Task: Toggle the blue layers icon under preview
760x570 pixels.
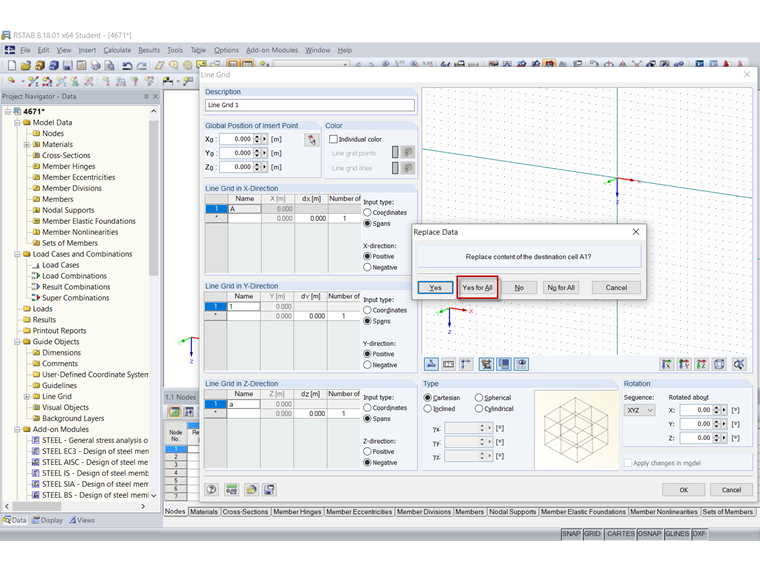Action: click(504, 364)
